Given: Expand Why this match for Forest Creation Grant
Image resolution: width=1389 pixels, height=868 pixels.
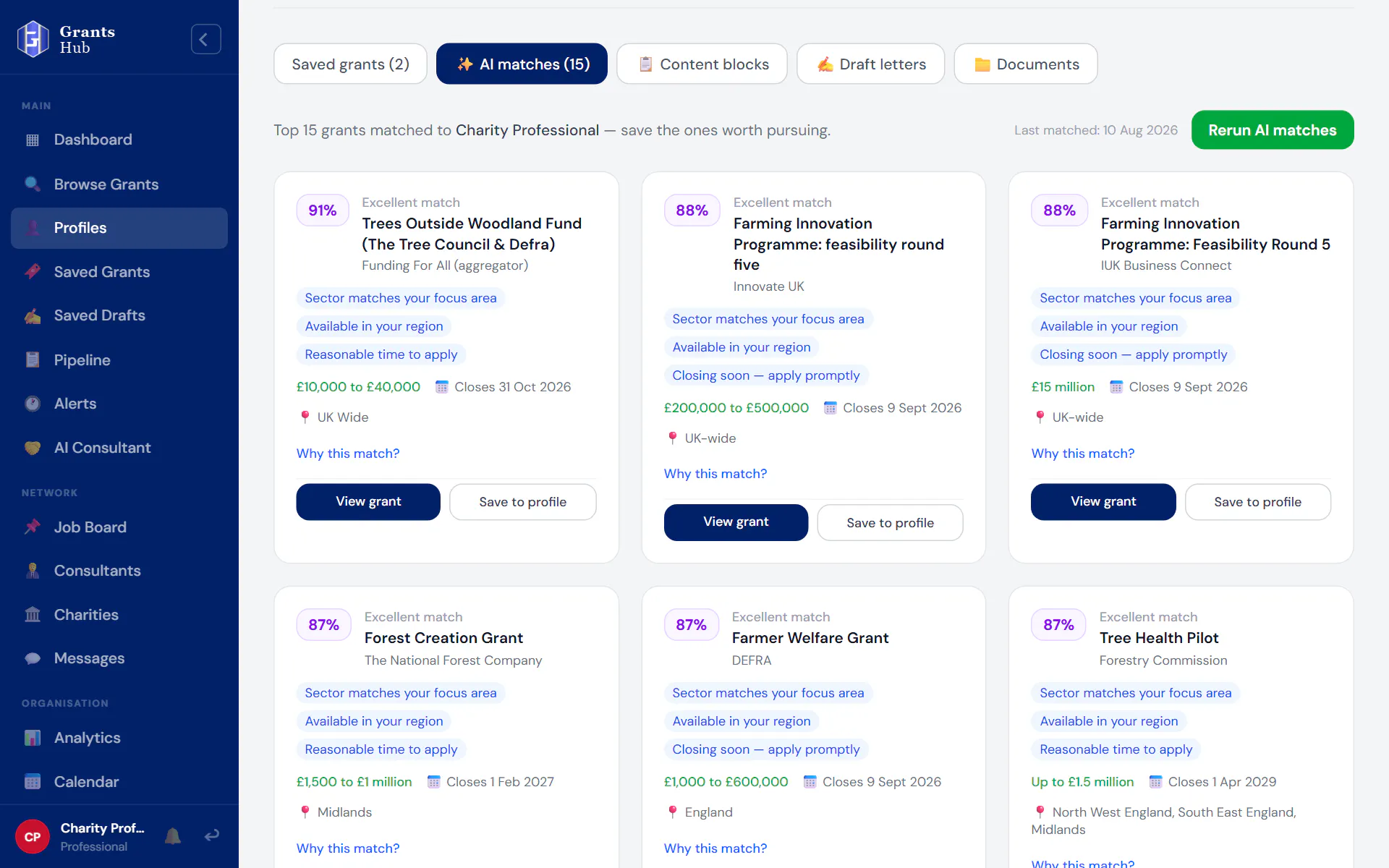Looking at the screenshot, I should [348, 848].
